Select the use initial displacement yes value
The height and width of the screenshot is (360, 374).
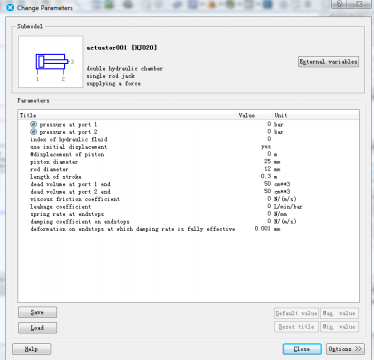point(266,147)
